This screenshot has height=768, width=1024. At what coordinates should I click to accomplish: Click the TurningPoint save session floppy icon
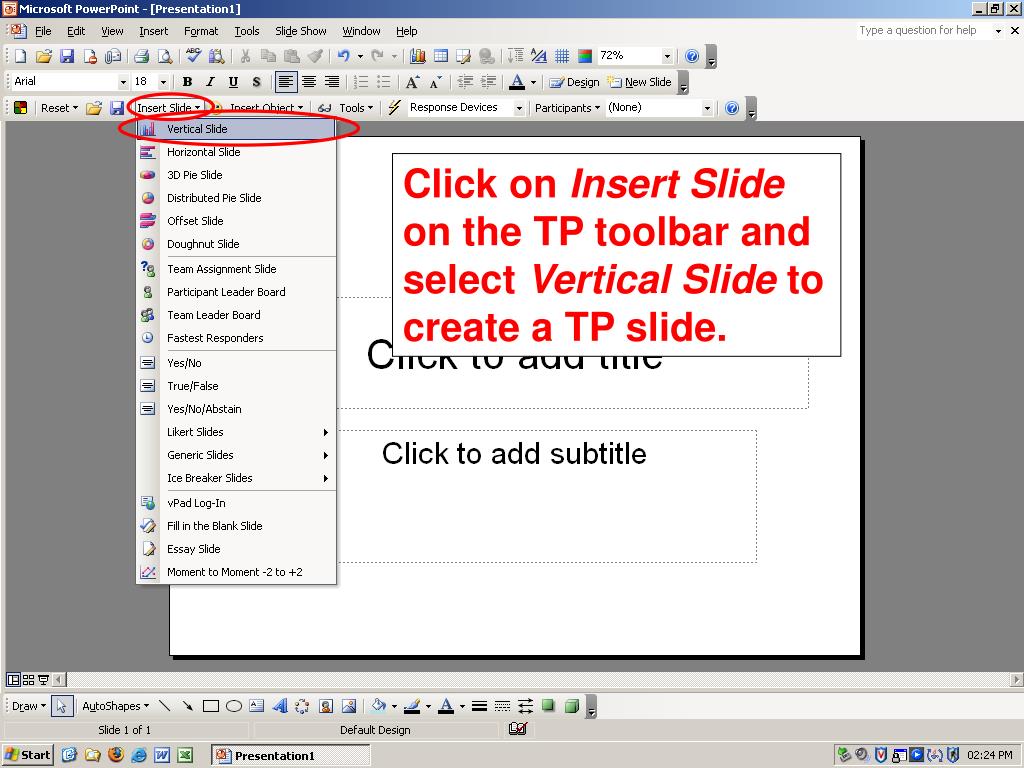coord(117,108)
